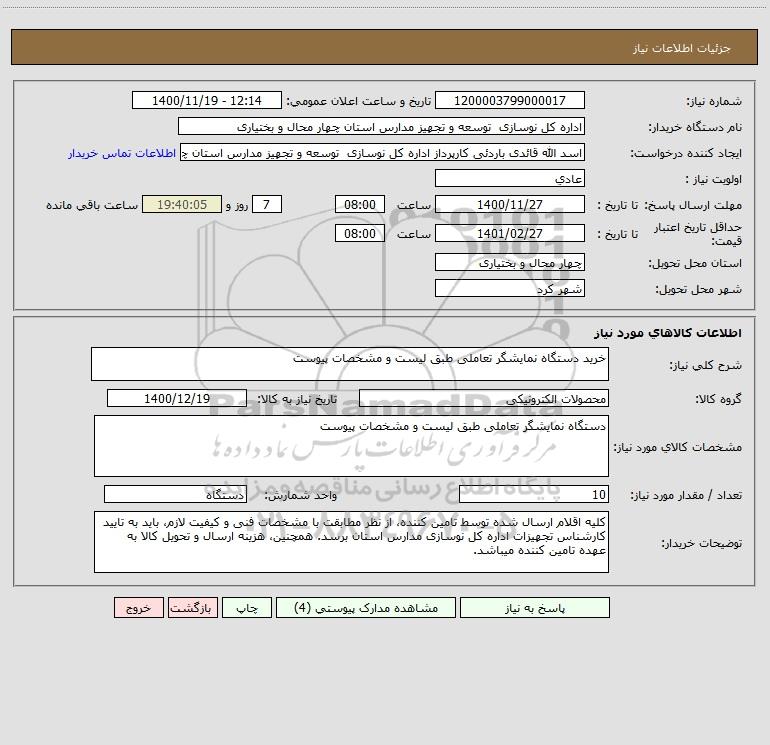Click the 'چاپ' print button

[247, 608]
